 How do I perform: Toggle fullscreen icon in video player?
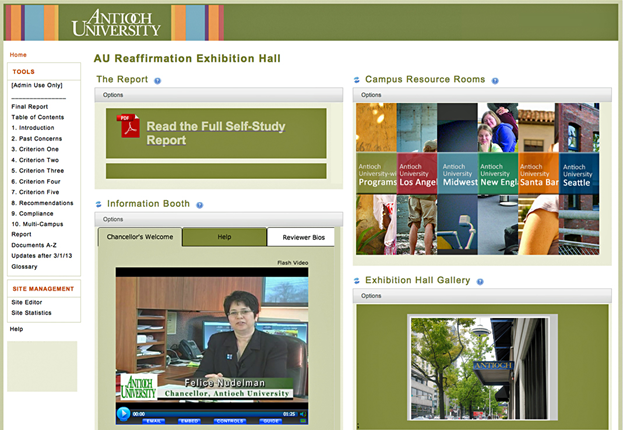coord(303,421)
